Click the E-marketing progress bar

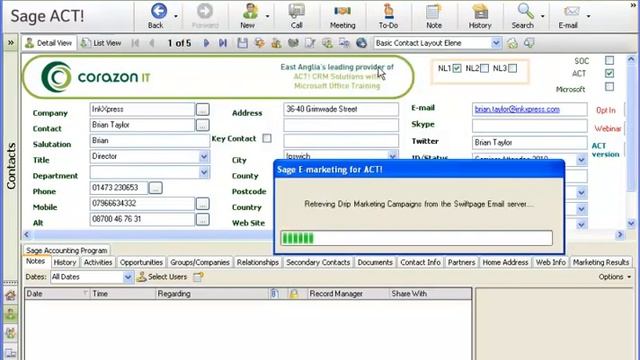417,238
